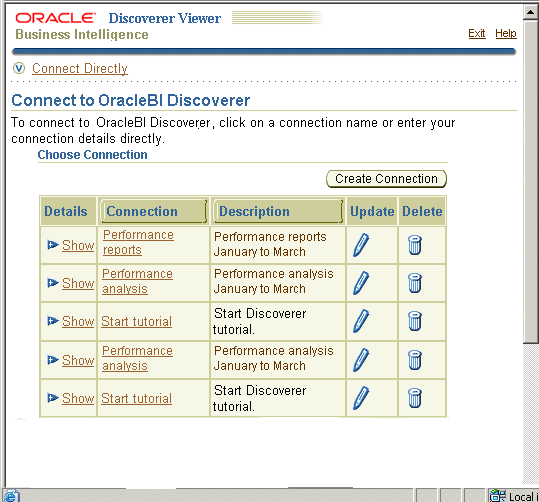
Task: Open the Performance reports connection link
Action: pos(139,242)
